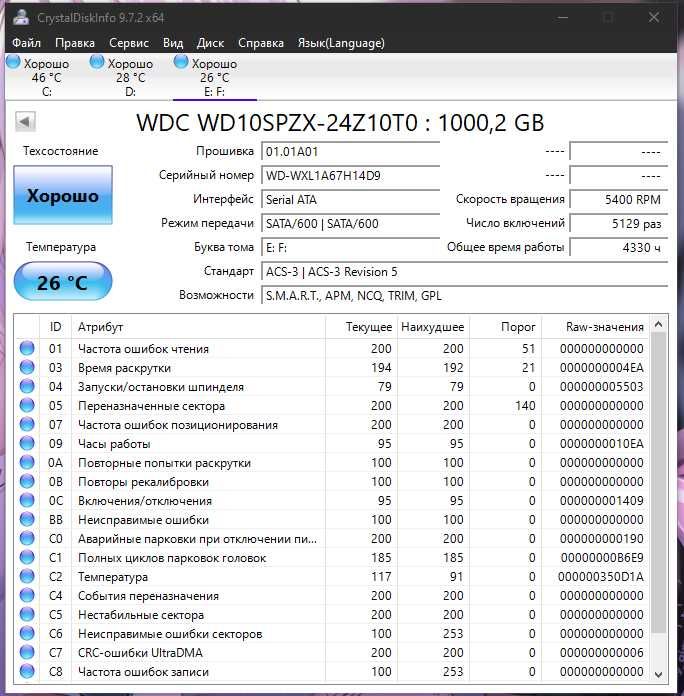The width and height of the screenshot is (684, 696).
Task: Click status icon for CRC-ошибки UltraDMA
Action: 27,652
